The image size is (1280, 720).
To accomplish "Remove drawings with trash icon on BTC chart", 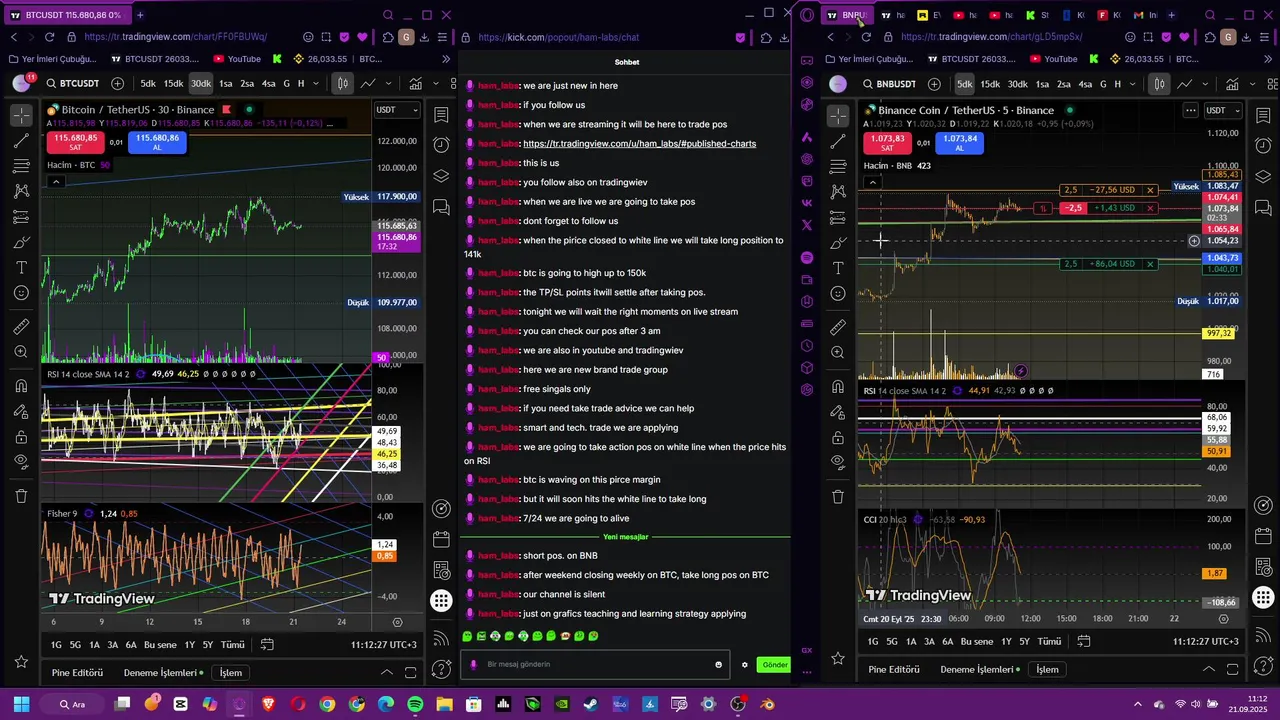I will coord(21,496).
